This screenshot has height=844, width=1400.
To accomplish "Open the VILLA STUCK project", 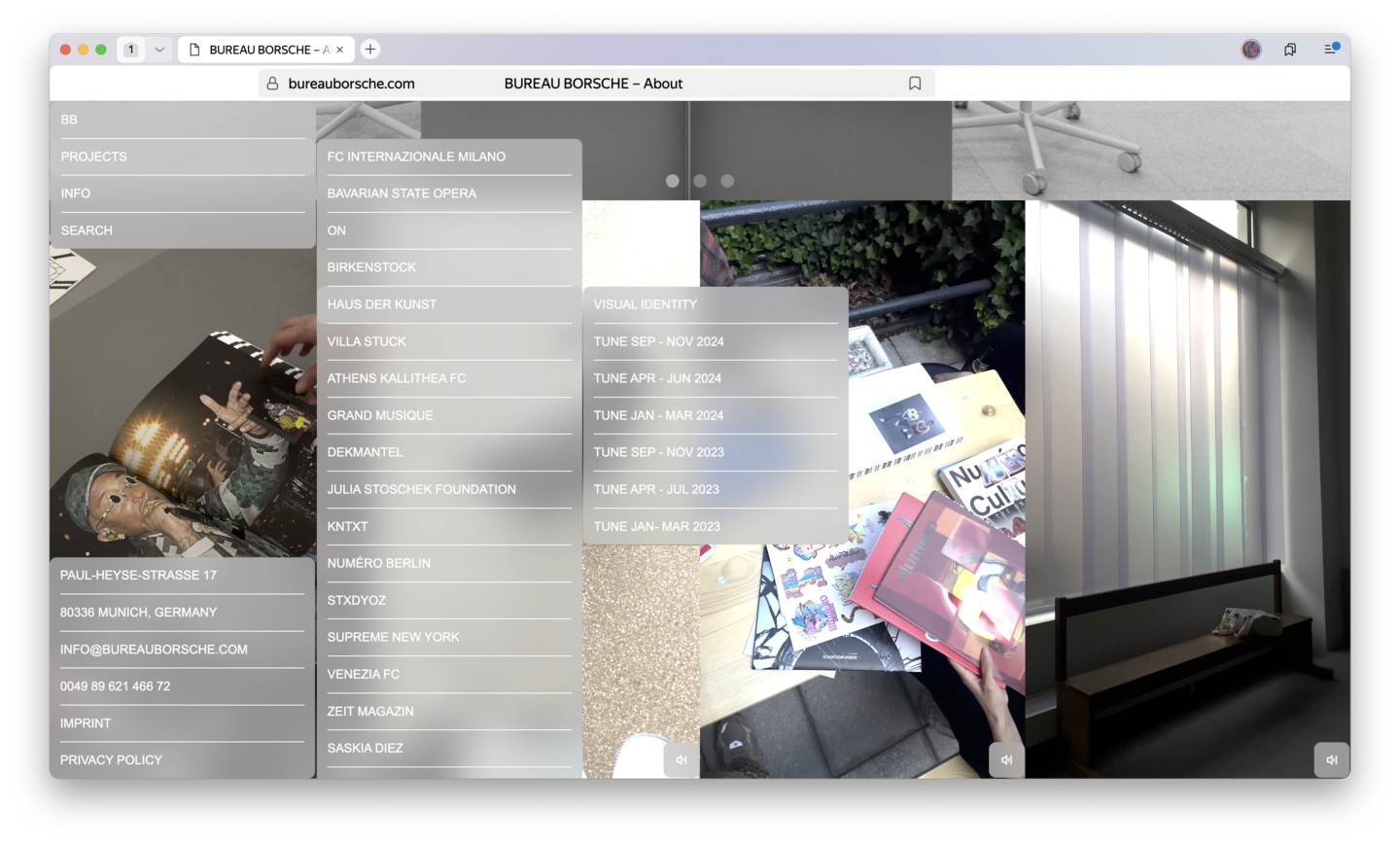I will coord(449,341).
